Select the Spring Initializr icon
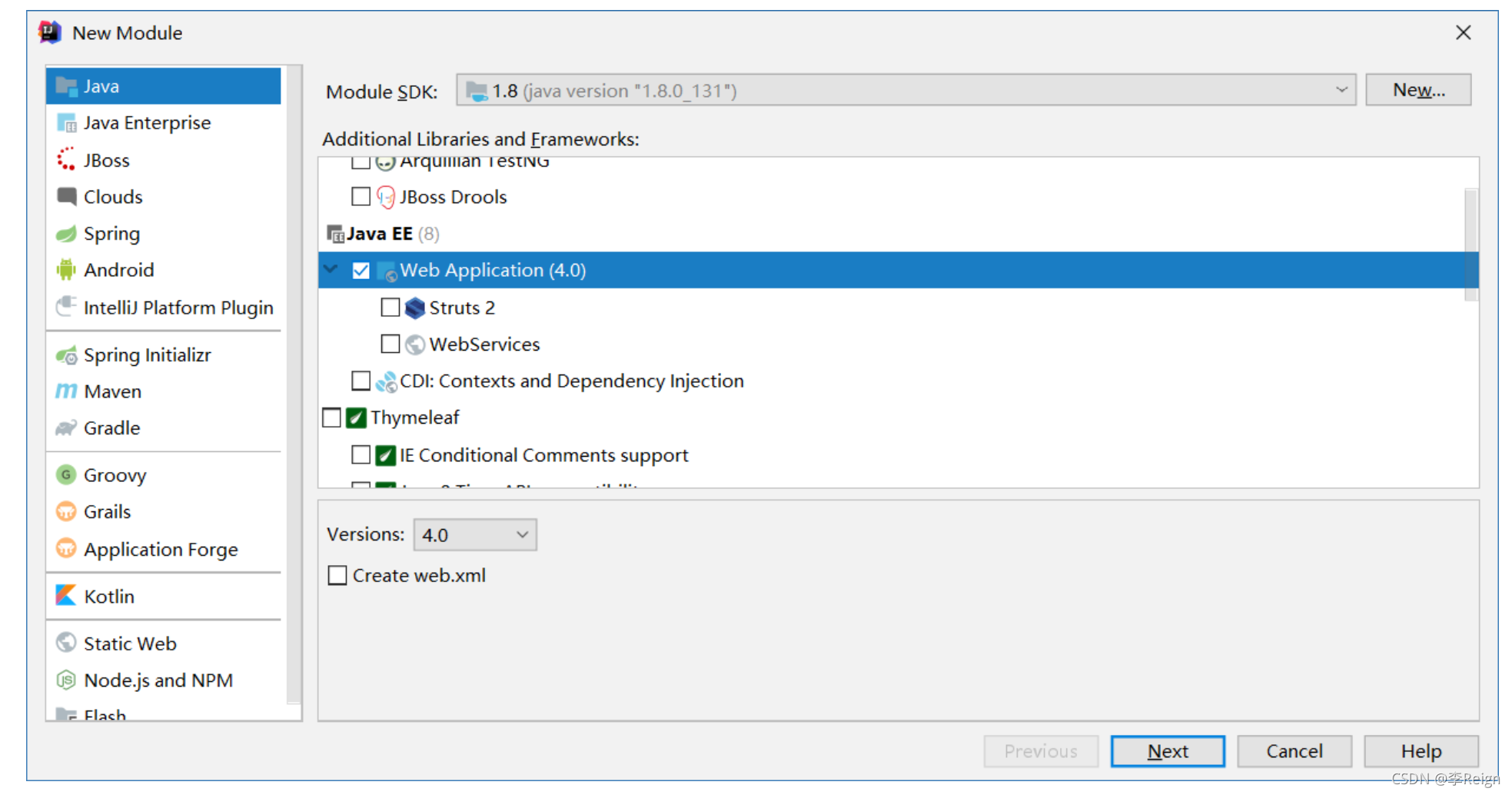Viewport: 1512px width, 795px height. (67, 355)
